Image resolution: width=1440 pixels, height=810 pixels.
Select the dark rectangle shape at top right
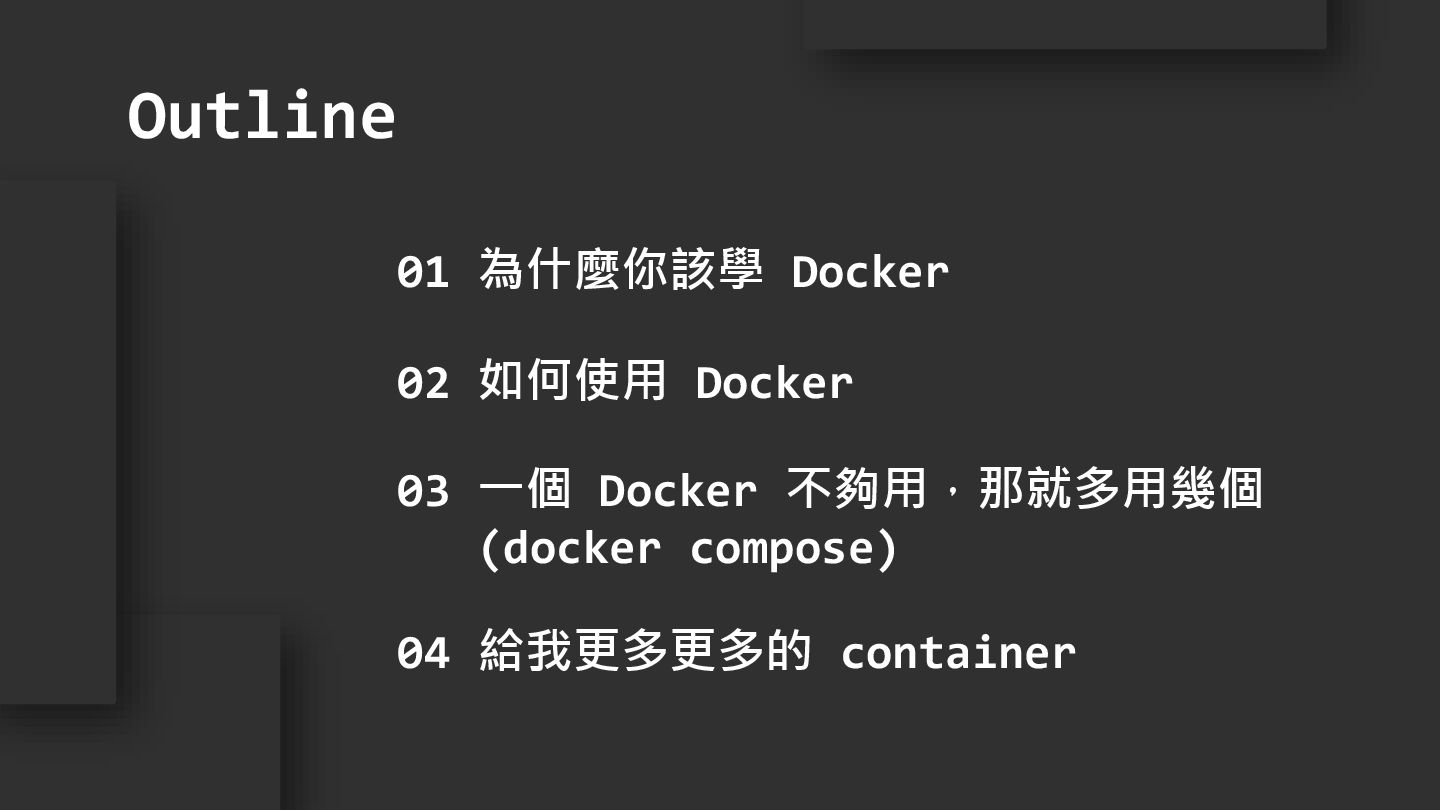(x=1065, y=22)
